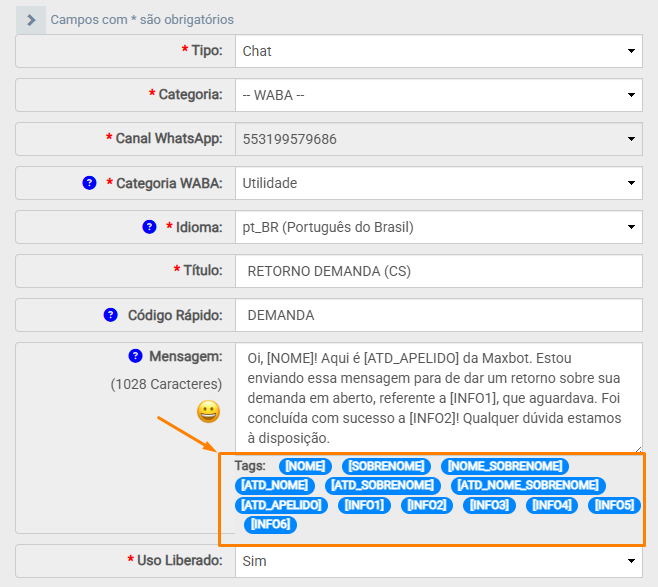658x587 pixels.
Task: Click the Código Rápido input field
Action: click(x=439, y=315)
